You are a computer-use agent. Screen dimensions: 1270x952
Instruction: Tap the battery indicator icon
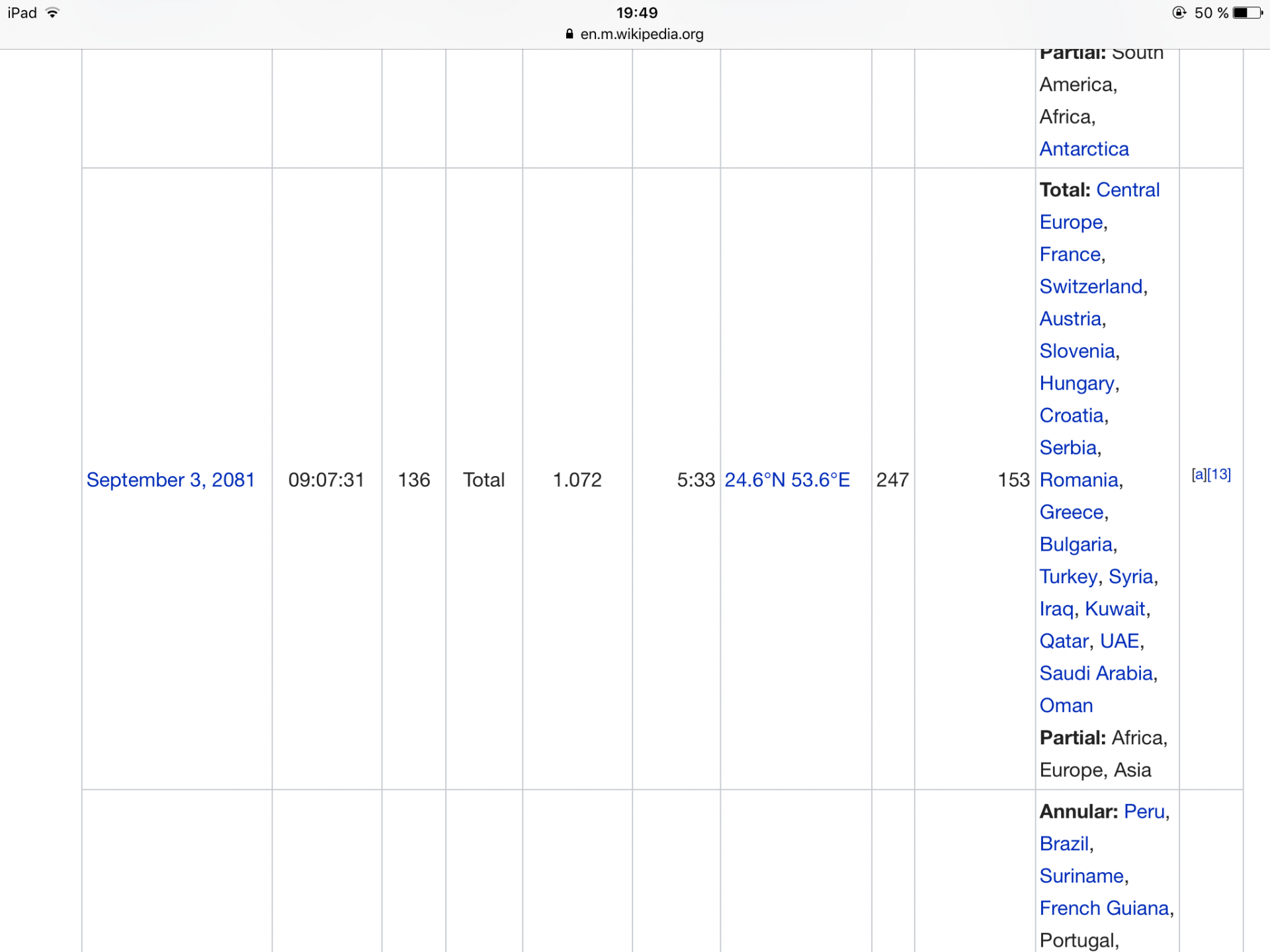[1248, 13]
